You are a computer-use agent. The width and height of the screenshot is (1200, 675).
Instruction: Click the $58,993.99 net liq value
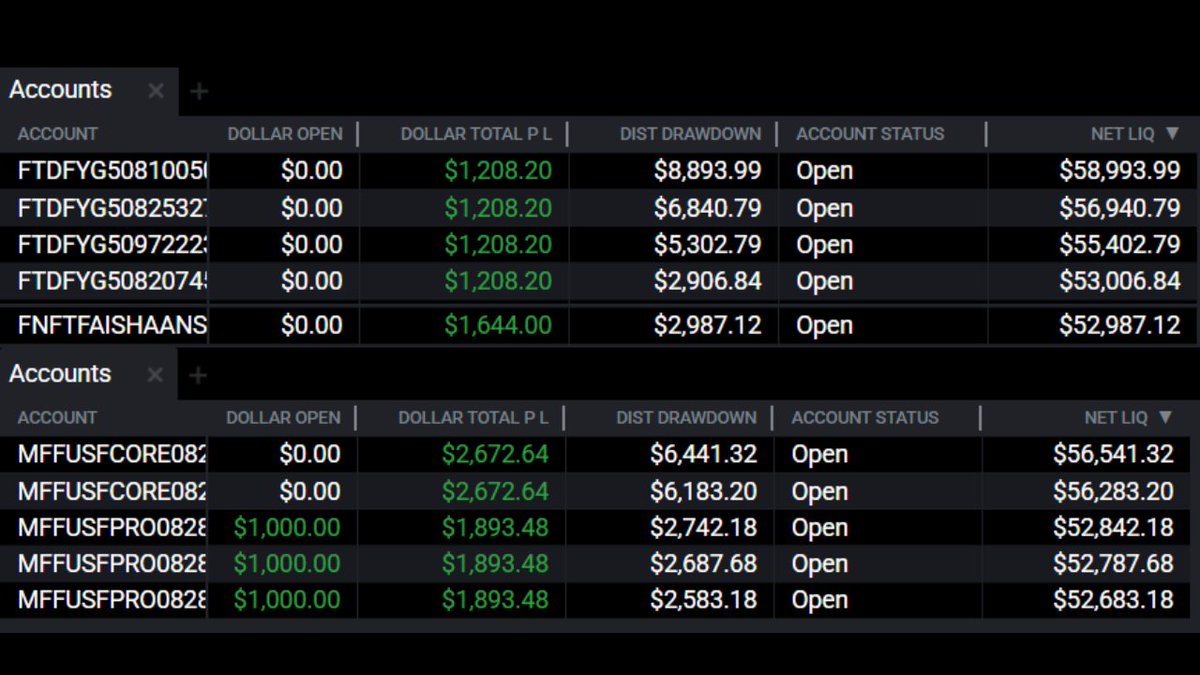pos(1120,171)
